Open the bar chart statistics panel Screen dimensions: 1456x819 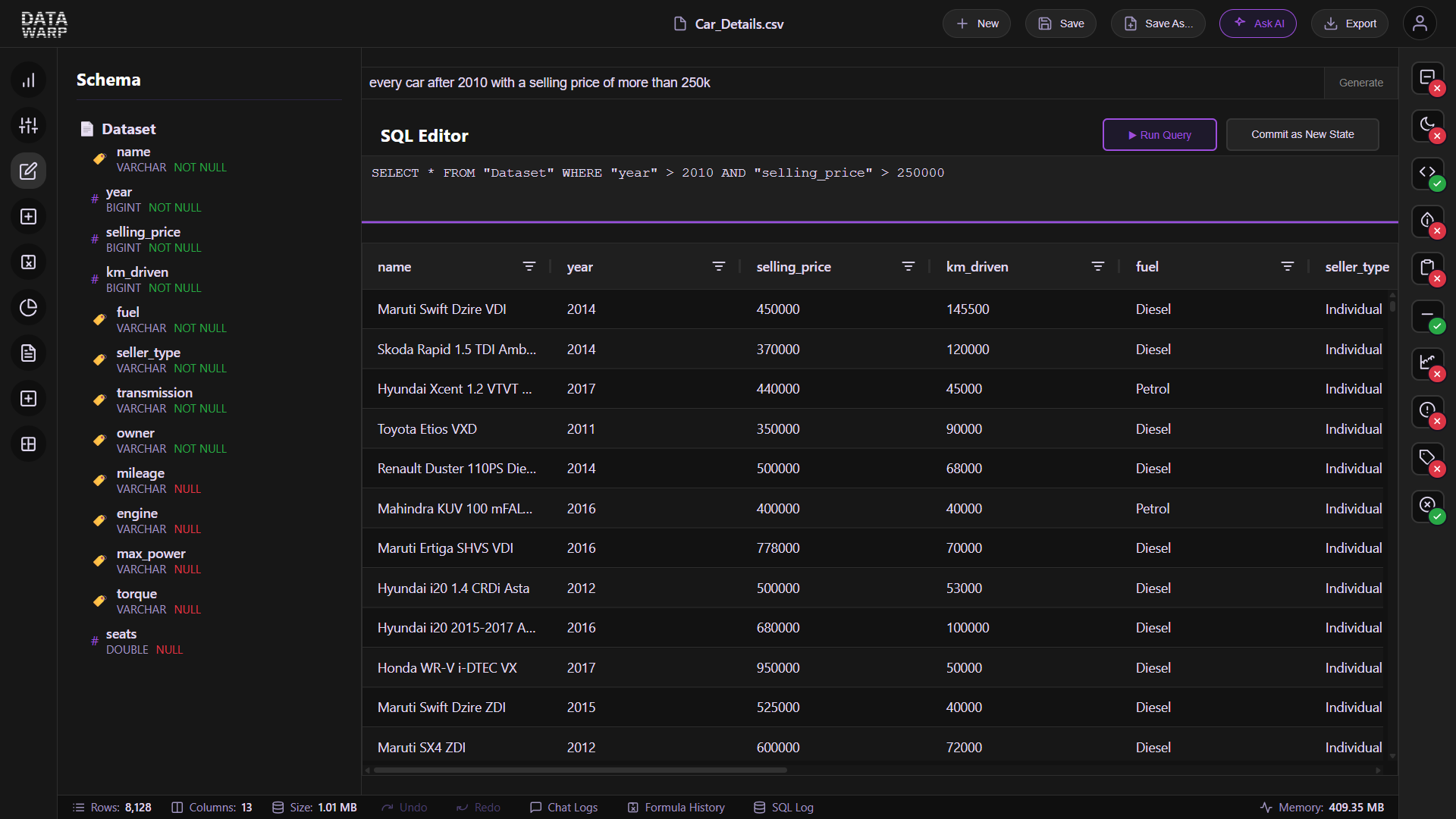pyautogui.click(x=28, y=80)
